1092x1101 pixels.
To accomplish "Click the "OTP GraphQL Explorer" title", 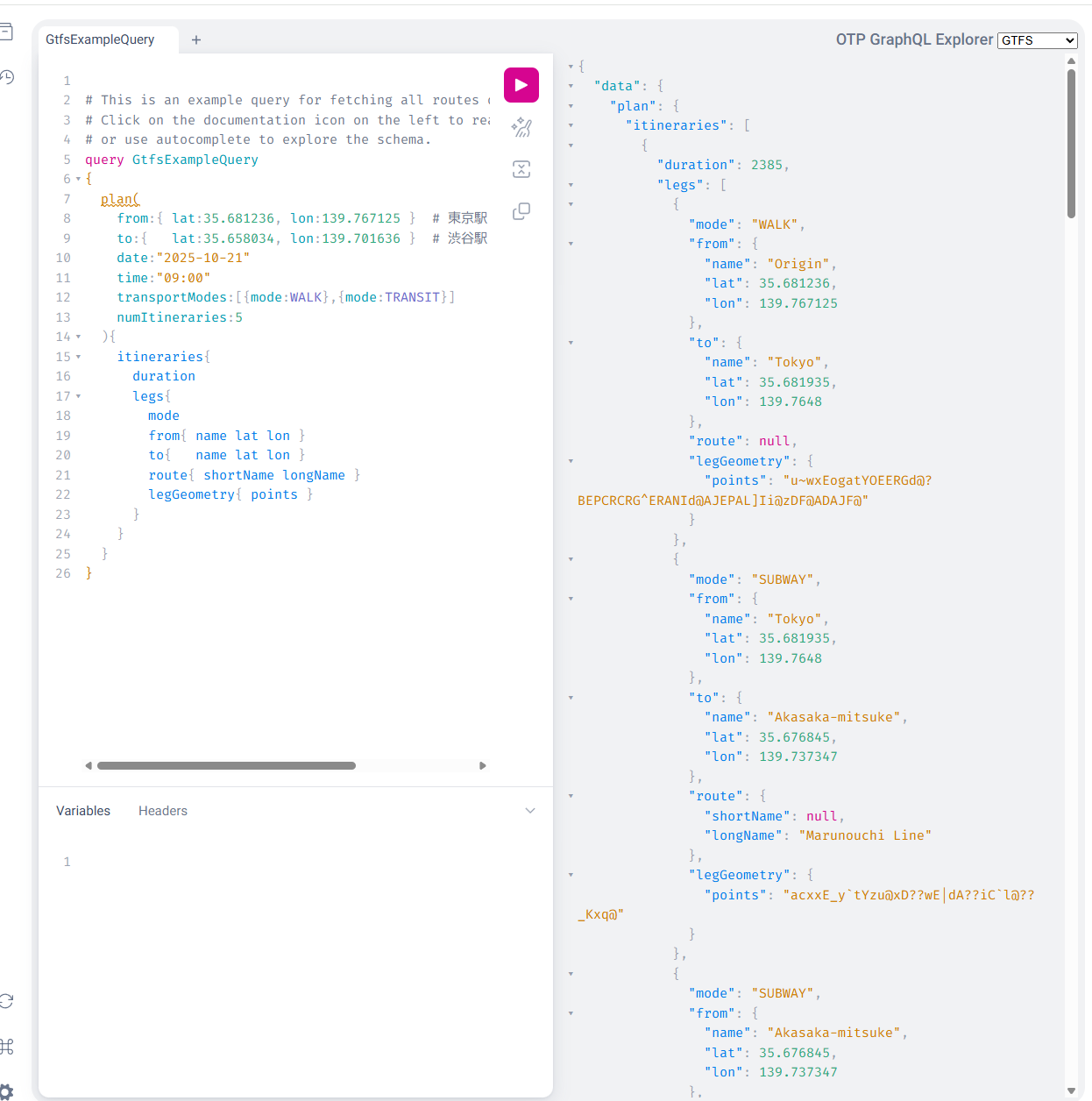I will [x=914, y=39].
